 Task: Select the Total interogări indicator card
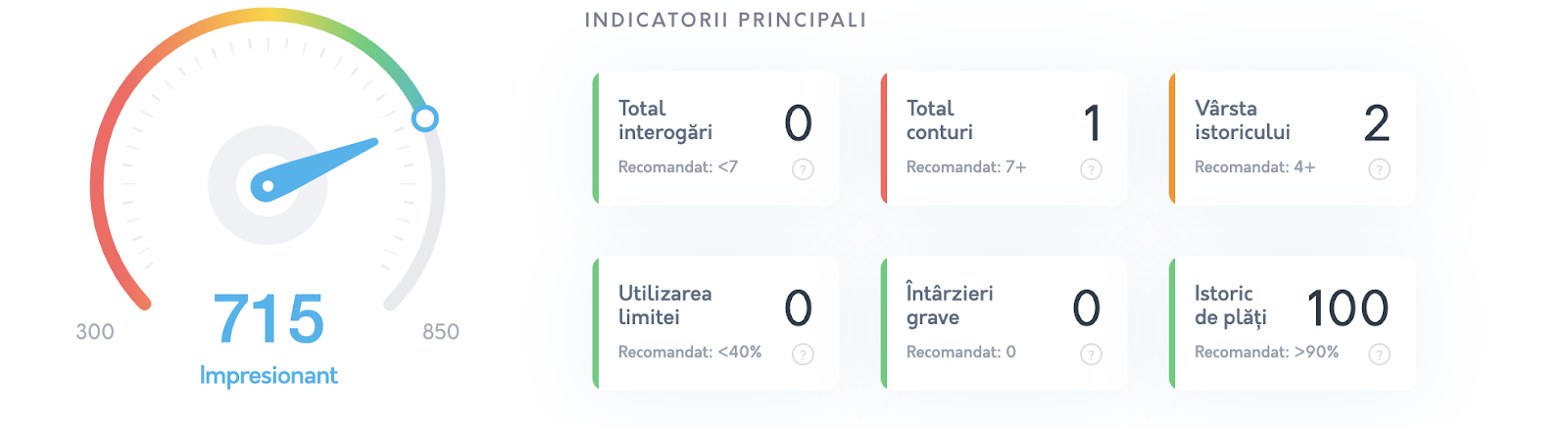pyautogui.click(x=715, y=138)
